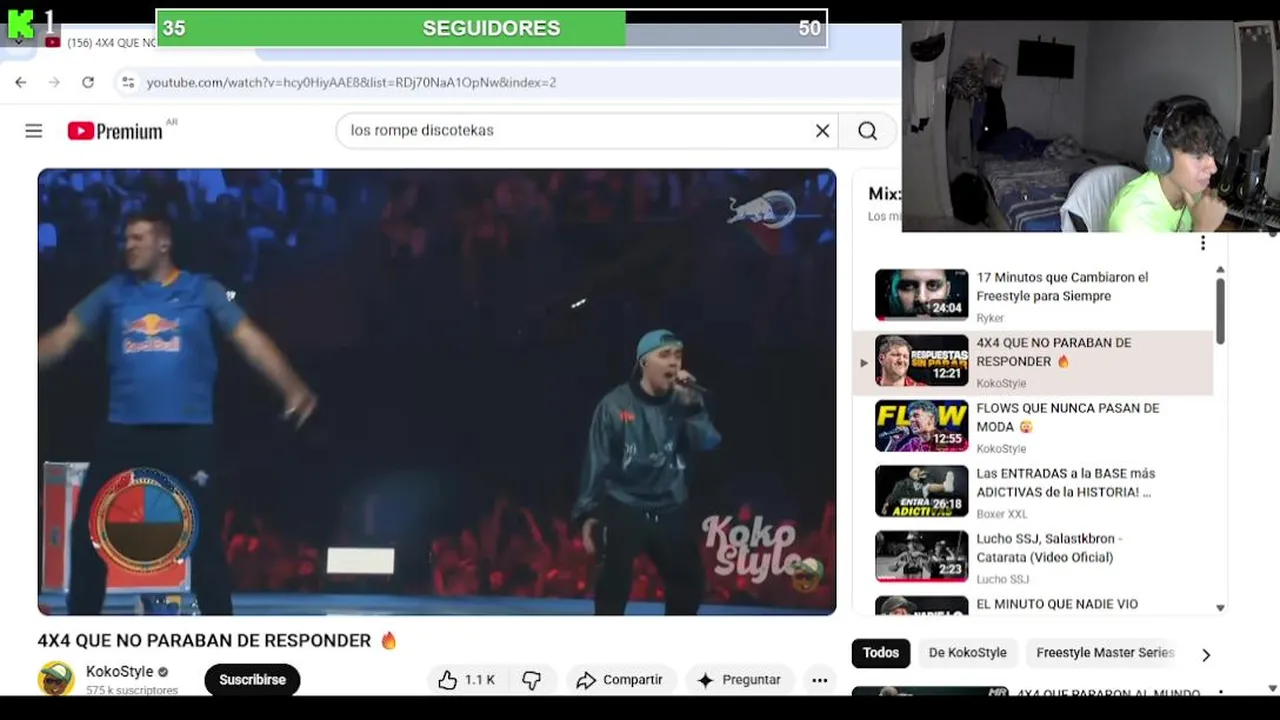Open the Mix playlist options three-dot menu
This screenshot has height=720, width=1280.
point(1203,243)
